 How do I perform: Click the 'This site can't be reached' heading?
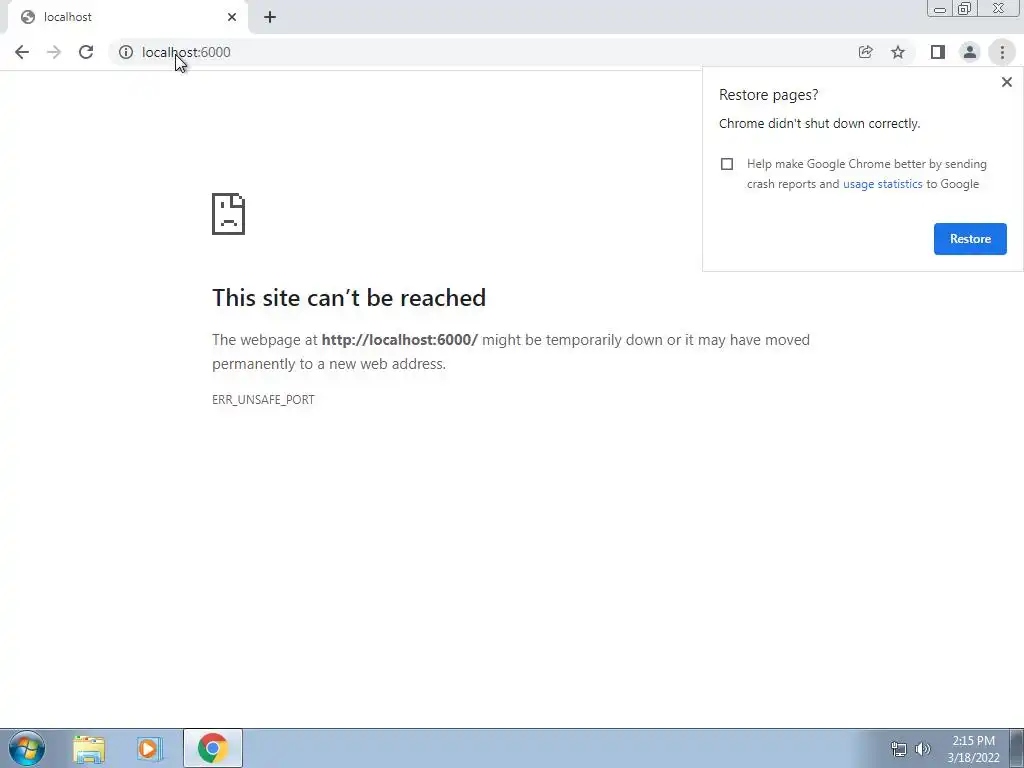[x=349, y=298]
